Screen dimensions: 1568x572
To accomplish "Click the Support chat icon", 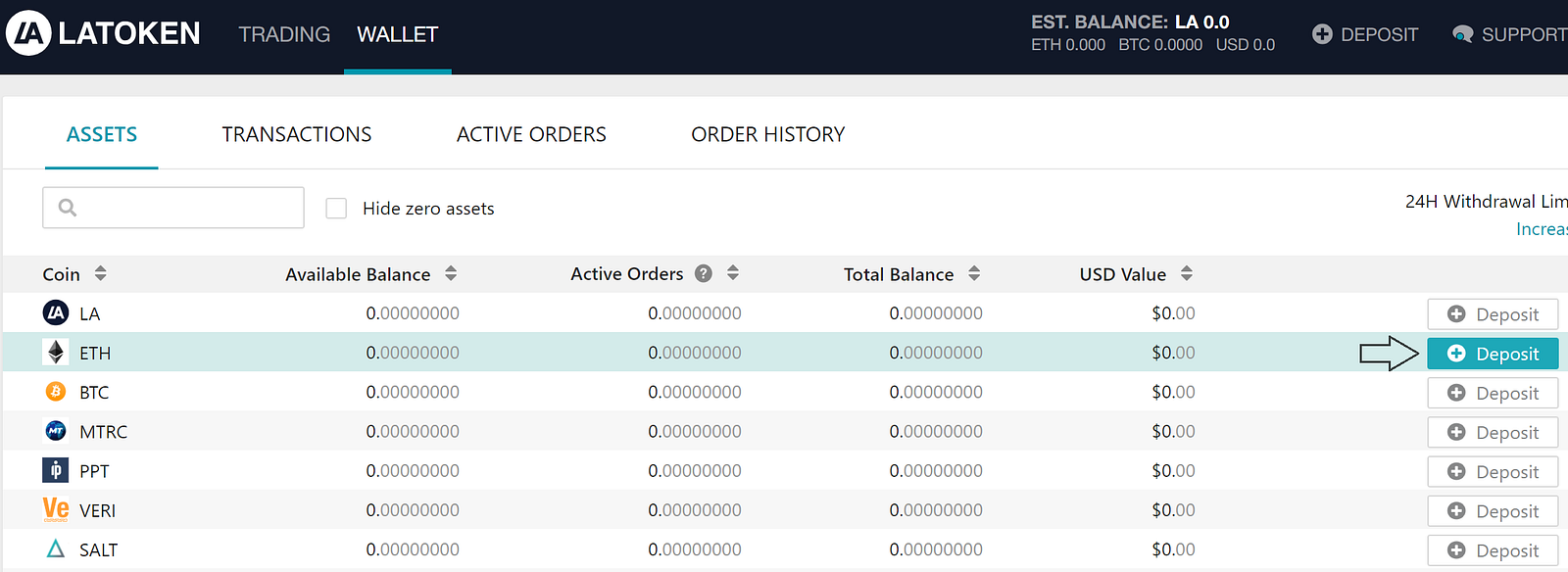I will 1463,34.
